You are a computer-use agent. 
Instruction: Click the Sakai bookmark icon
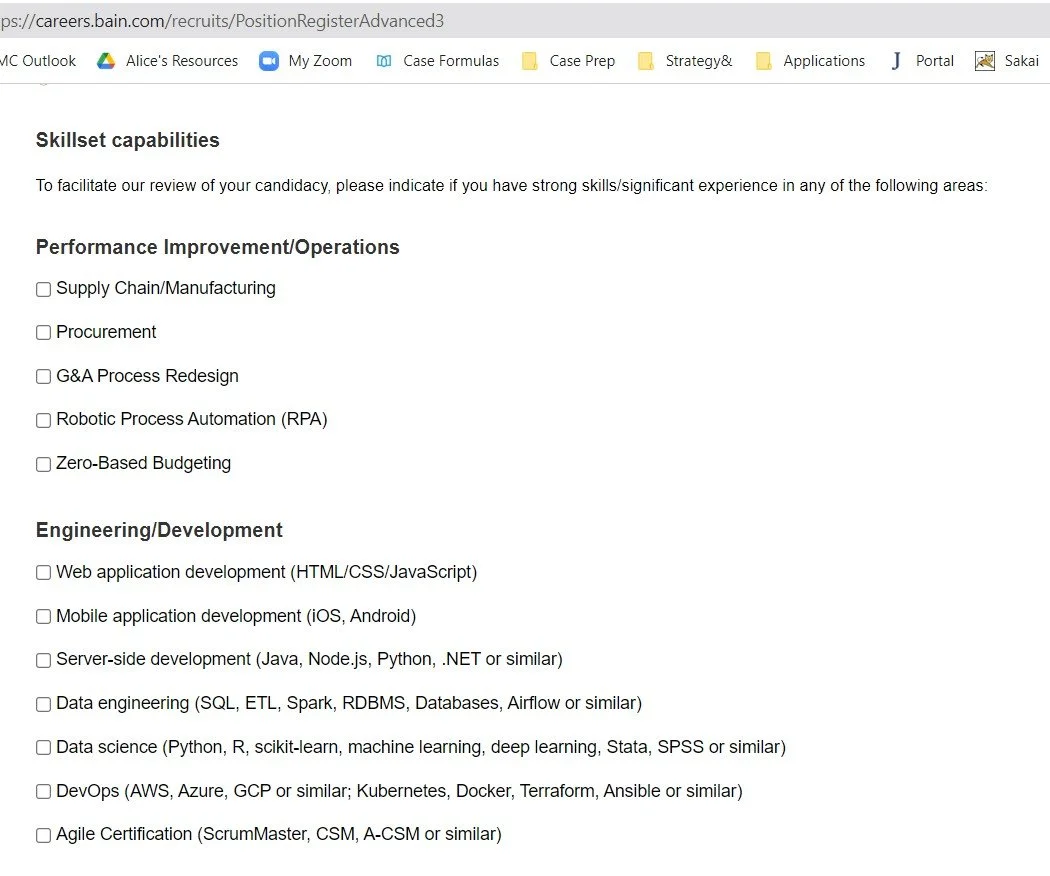(984, 61)
